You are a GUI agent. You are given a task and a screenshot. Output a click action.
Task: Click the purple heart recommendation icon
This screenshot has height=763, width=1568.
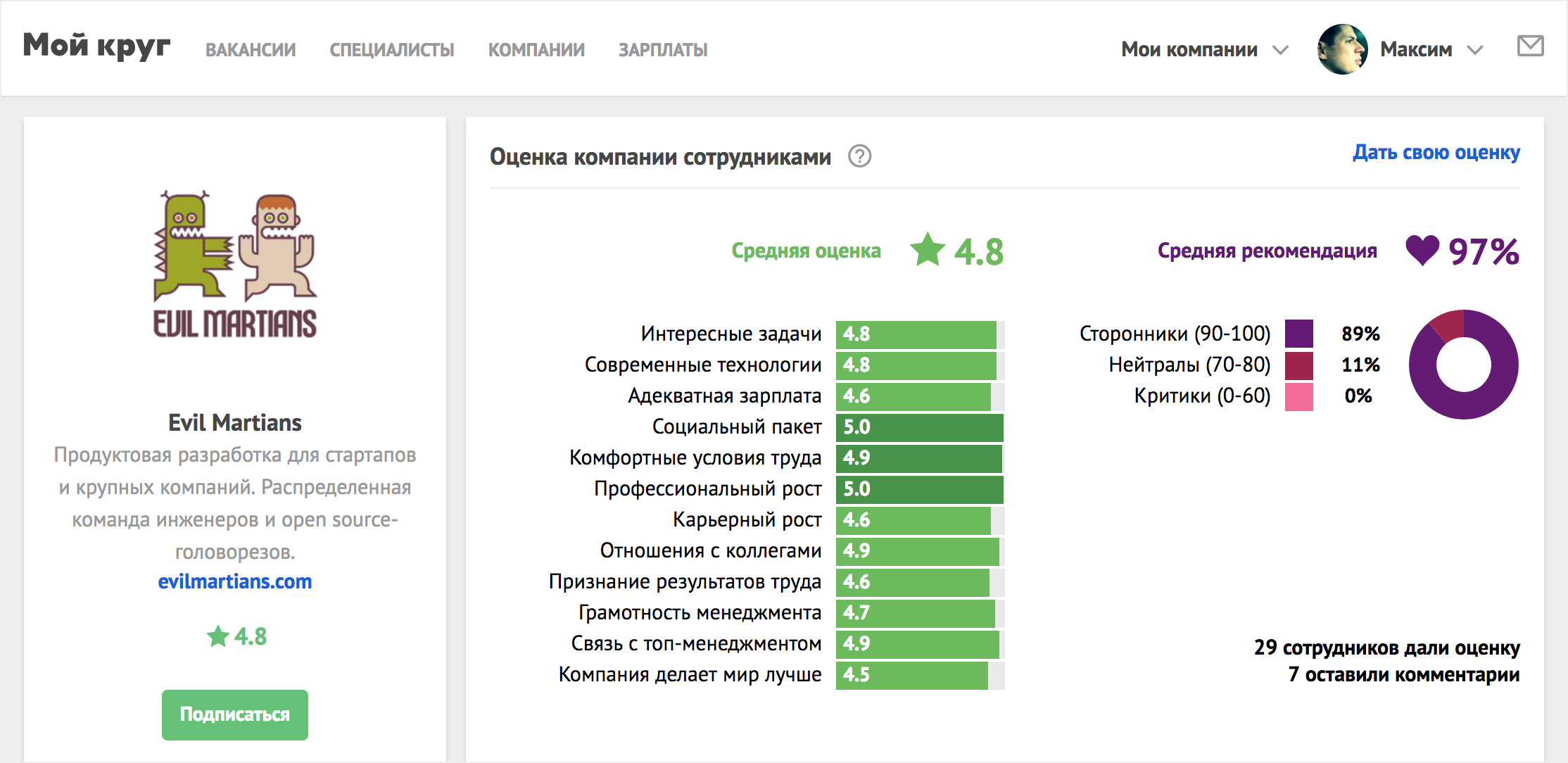tap(1422, 251)
